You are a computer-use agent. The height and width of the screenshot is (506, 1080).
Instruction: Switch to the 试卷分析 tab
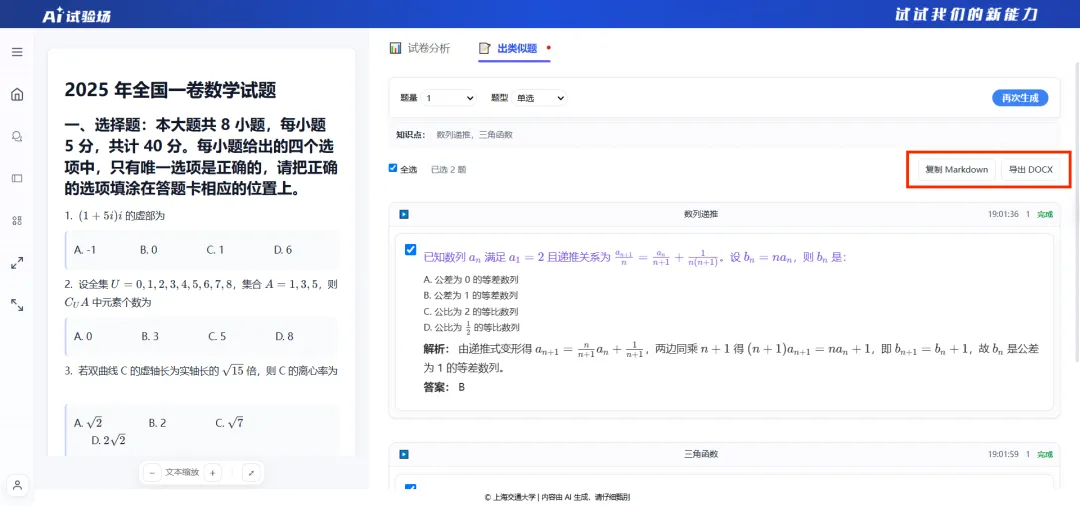(420, 48)
